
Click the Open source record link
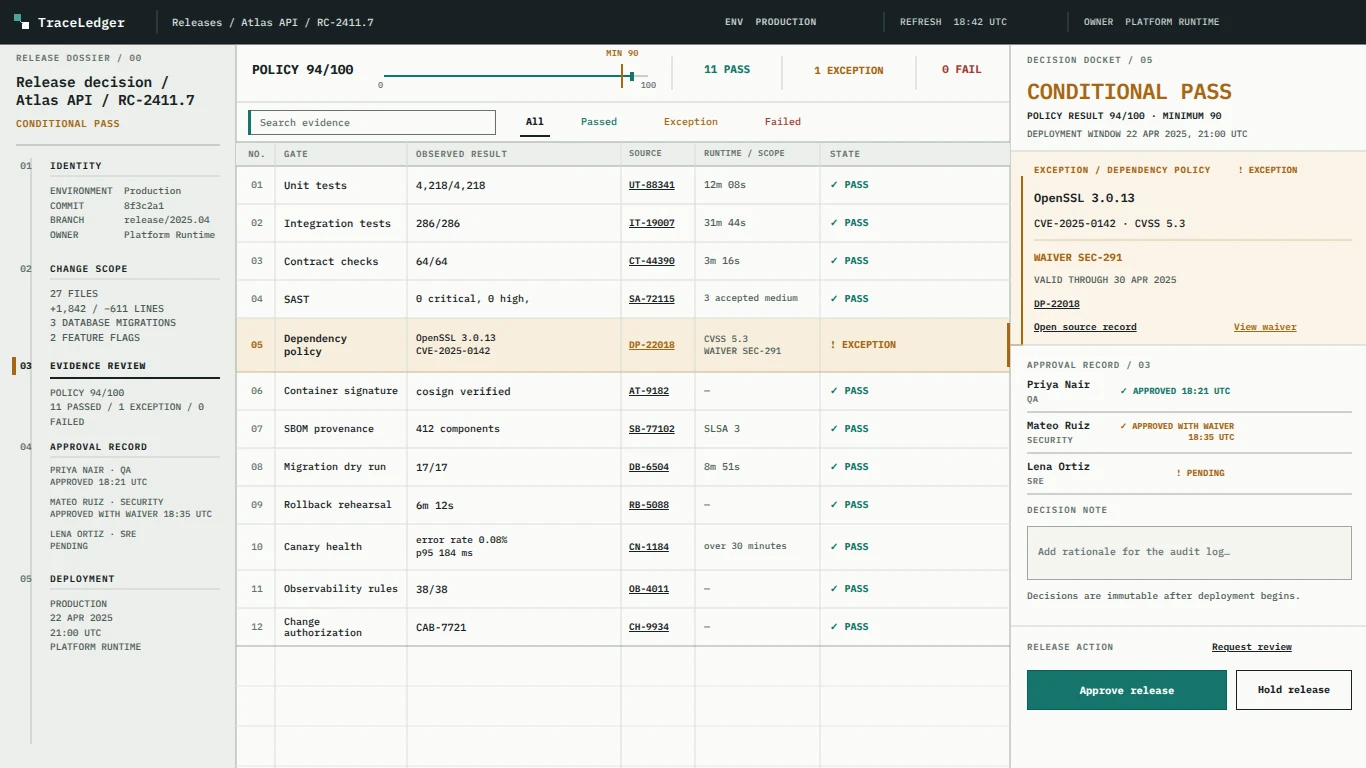(1085, 327)
